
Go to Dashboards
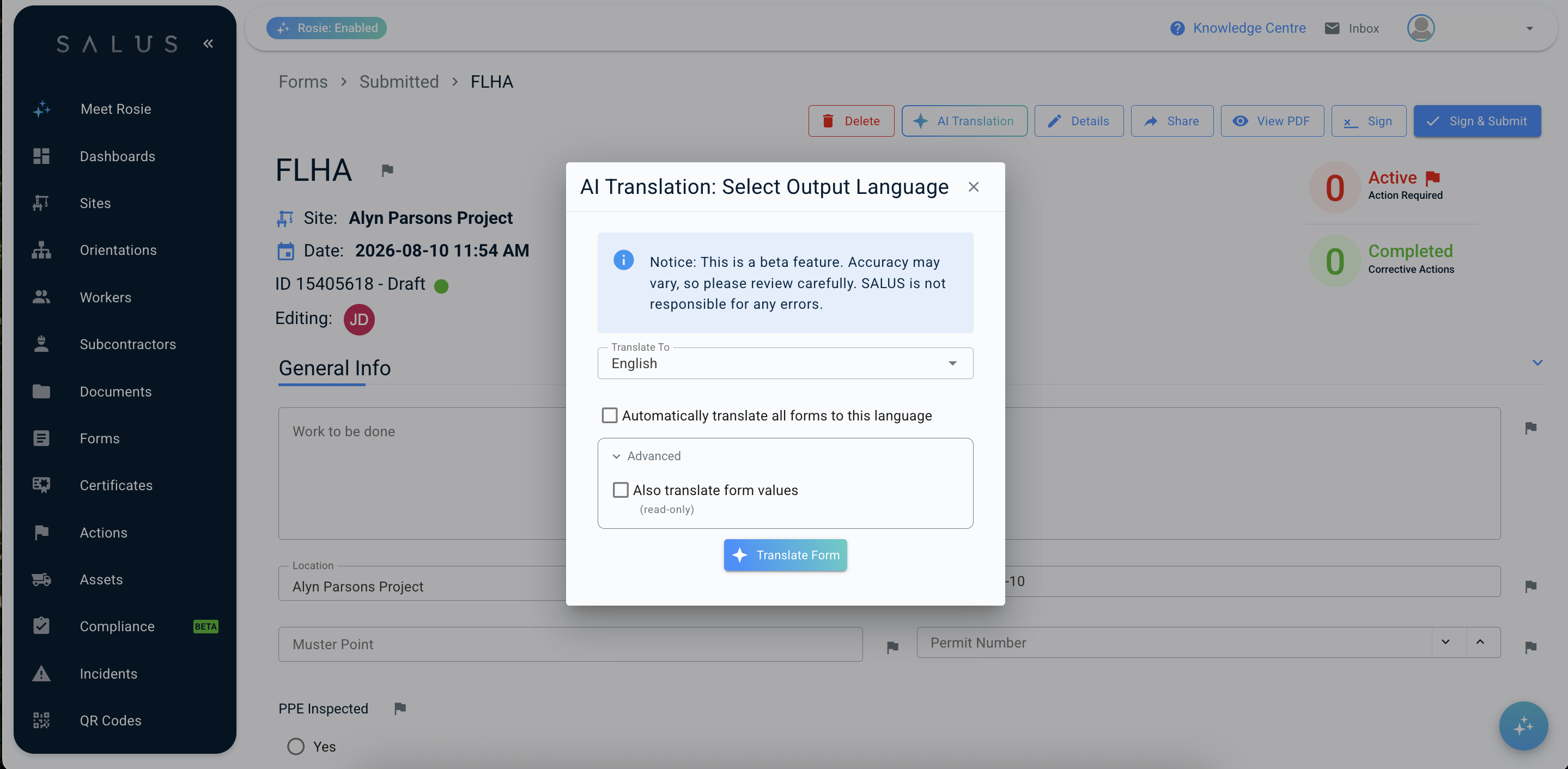[118, 156]
